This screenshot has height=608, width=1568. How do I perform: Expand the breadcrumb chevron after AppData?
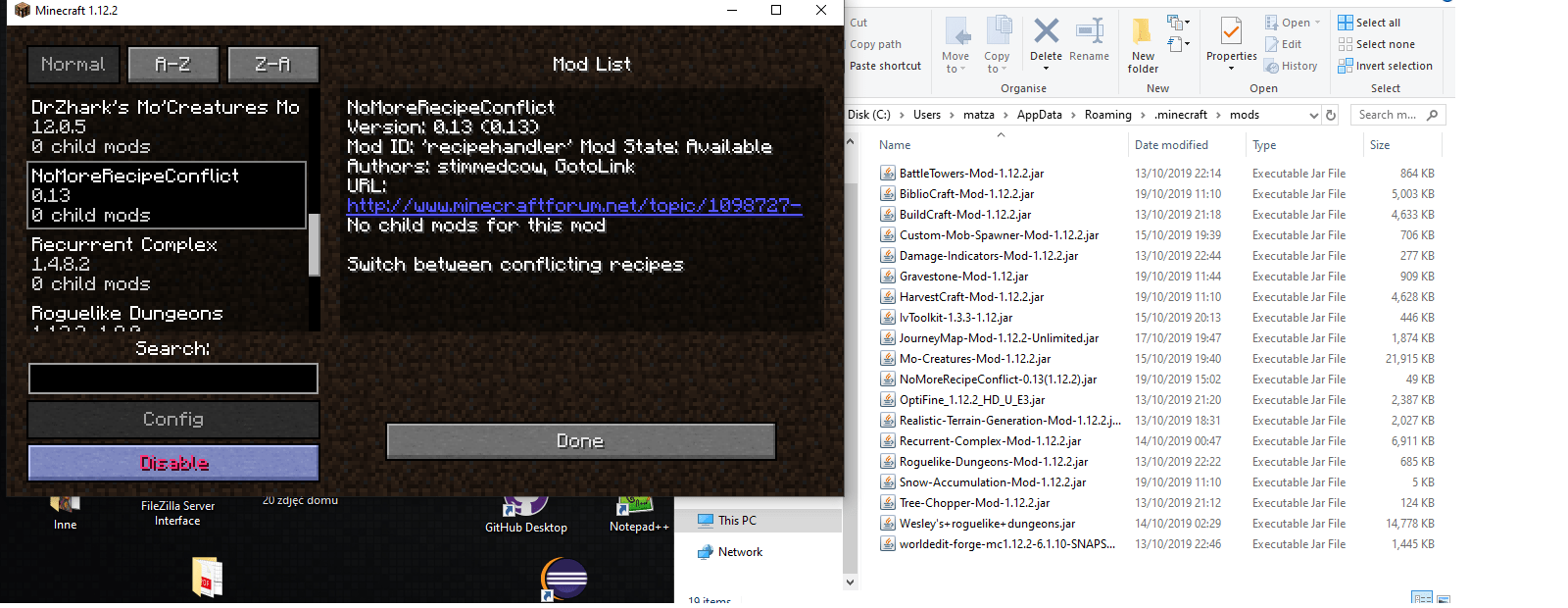1073,115
